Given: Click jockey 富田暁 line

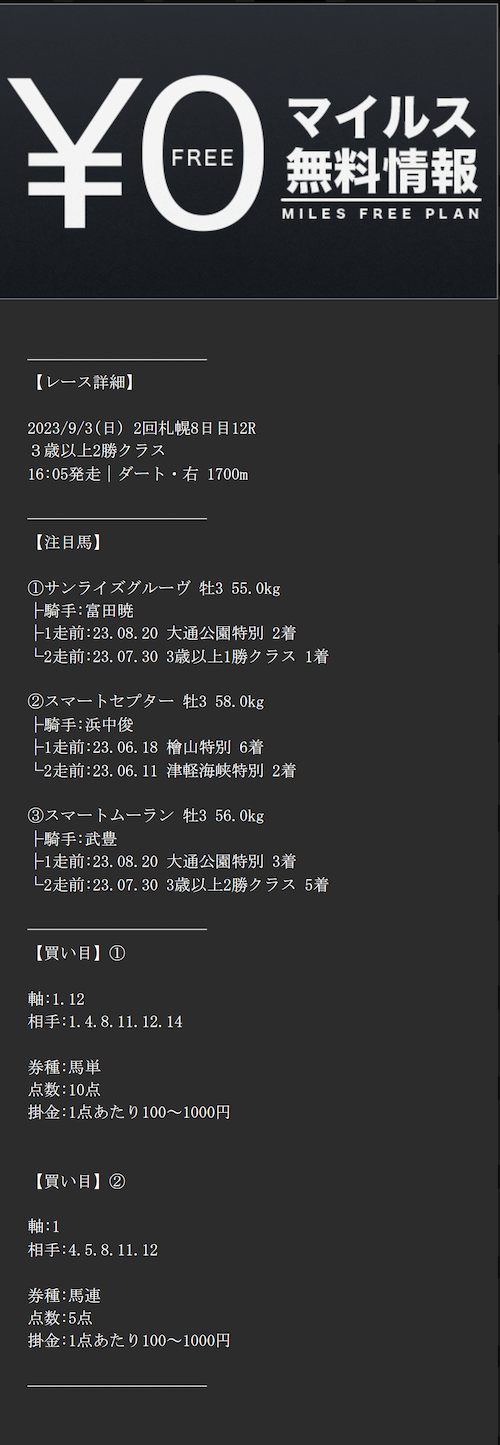Looking at the screenshot, I should [82, 611].
